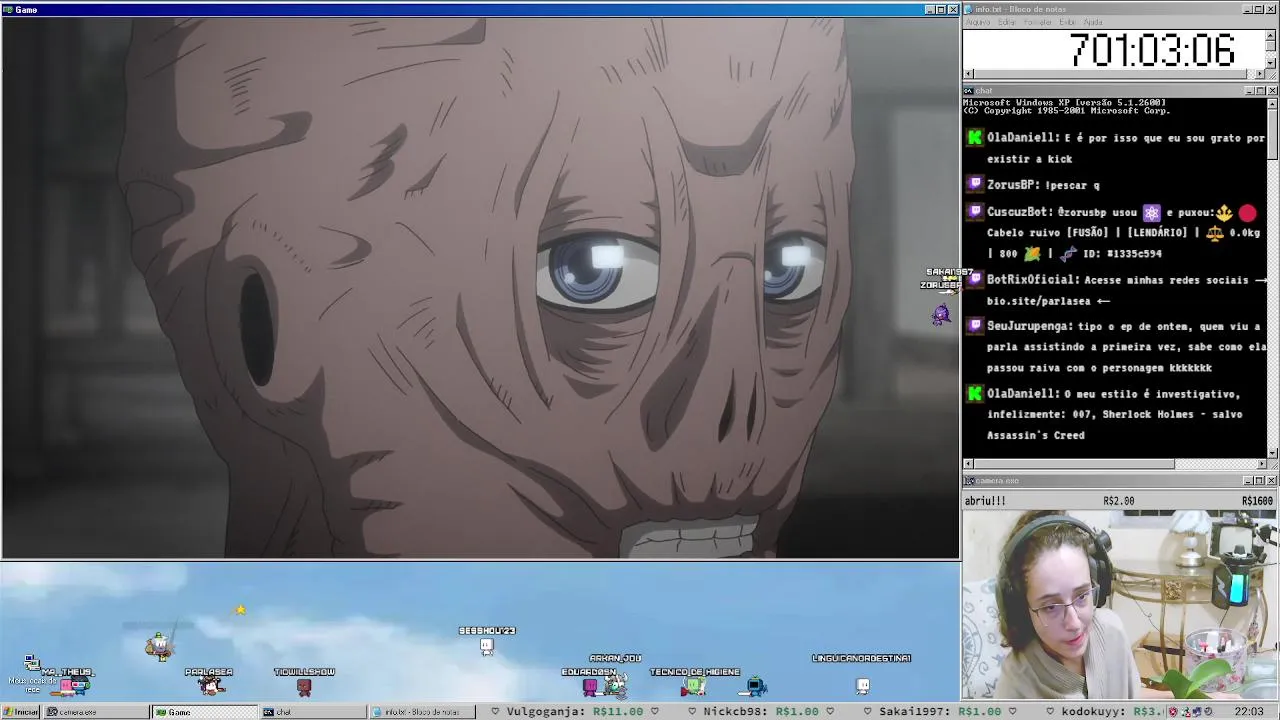Click the anime video in Game window

480,288
